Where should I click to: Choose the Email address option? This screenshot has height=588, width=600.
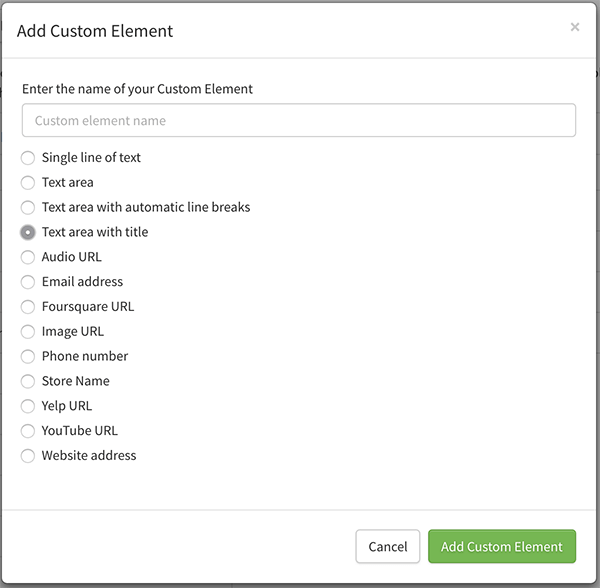(28, 282)
